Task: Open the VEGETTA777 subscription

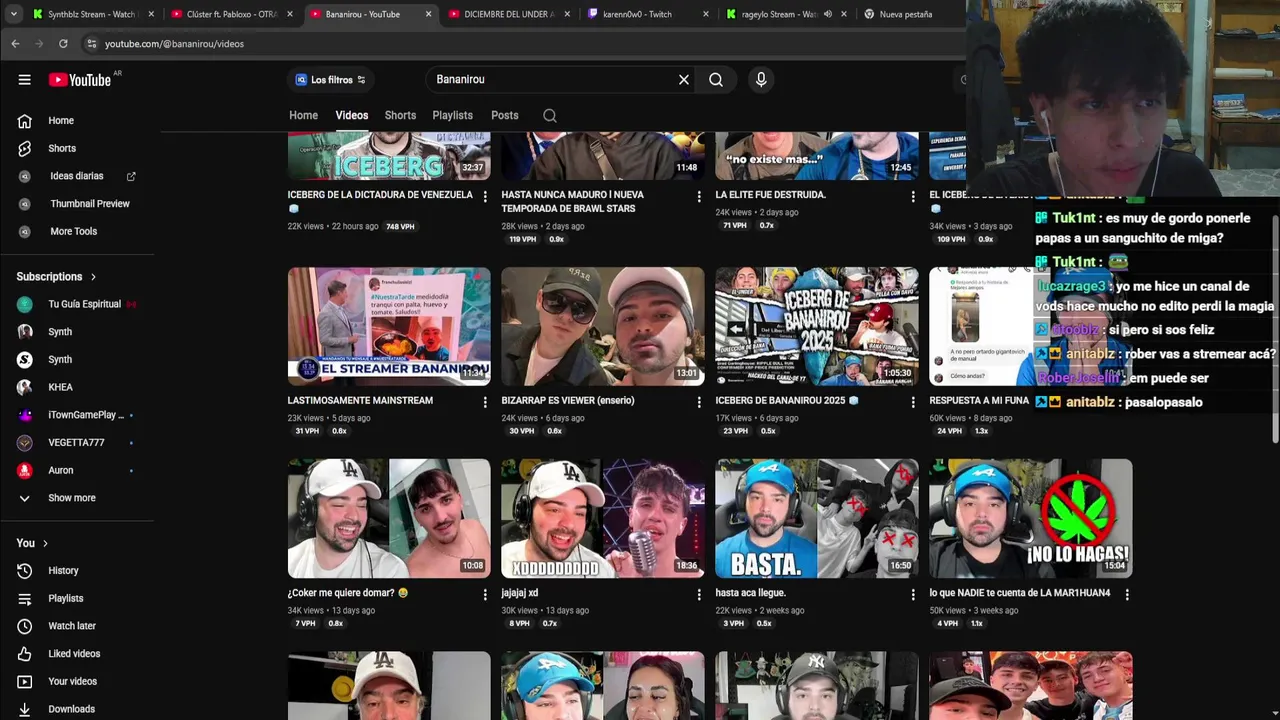Action: (x=77, y=442)
